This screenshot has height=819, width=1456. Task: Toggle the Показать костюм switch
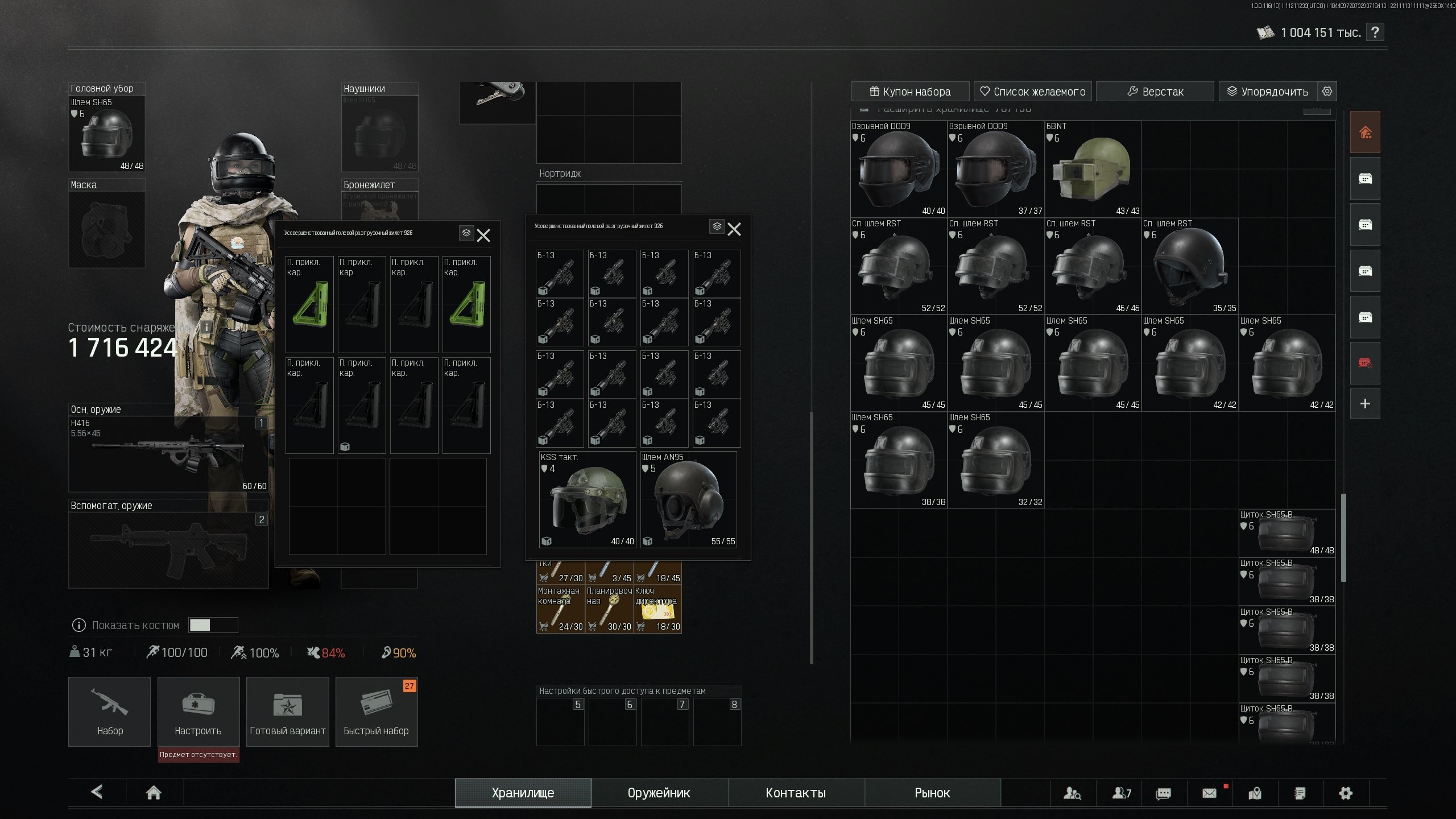(213, 625)
